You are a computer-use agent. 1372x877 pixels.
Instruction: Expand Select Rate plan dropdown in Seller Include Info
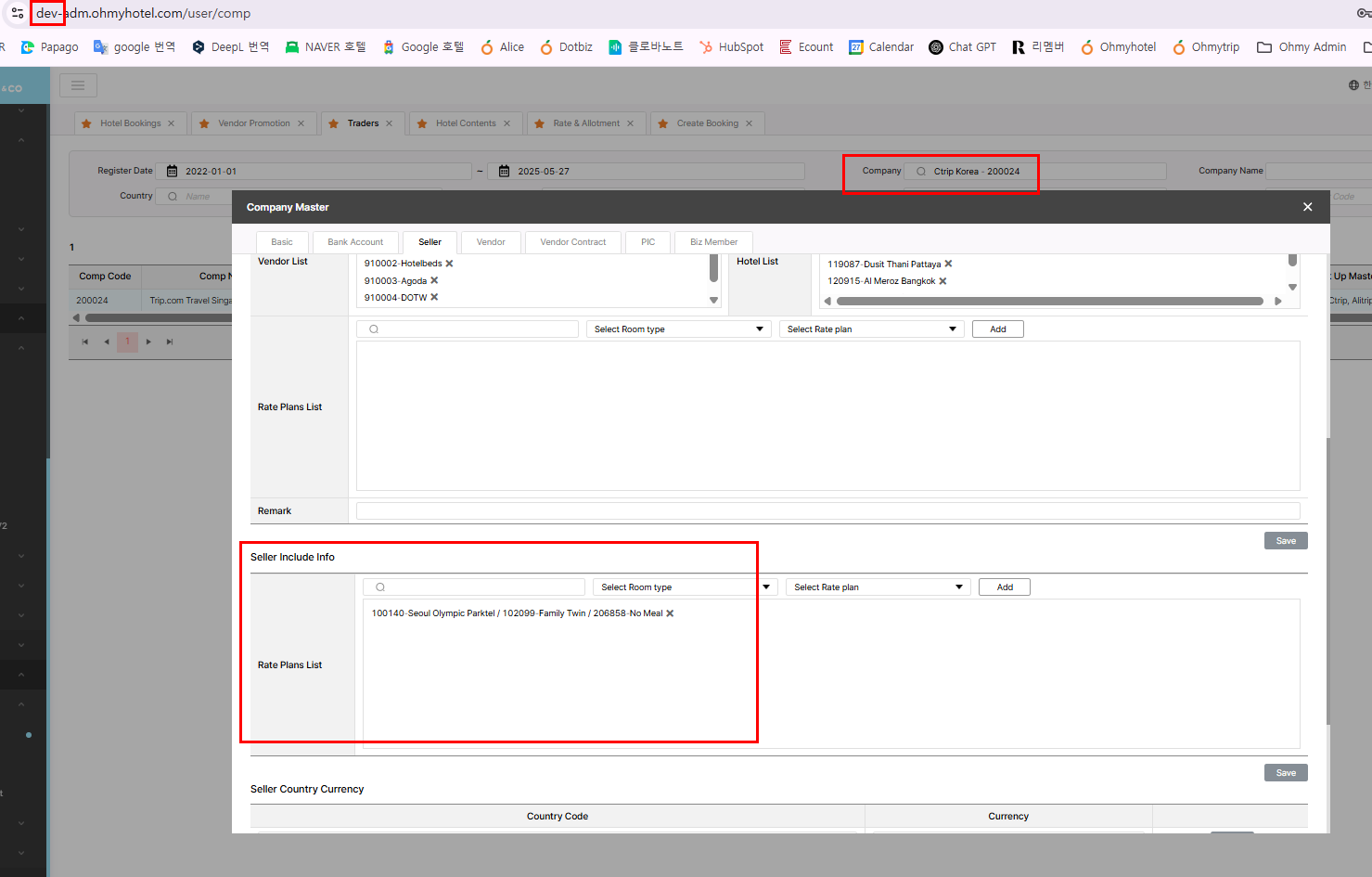[x=878, y=587]
